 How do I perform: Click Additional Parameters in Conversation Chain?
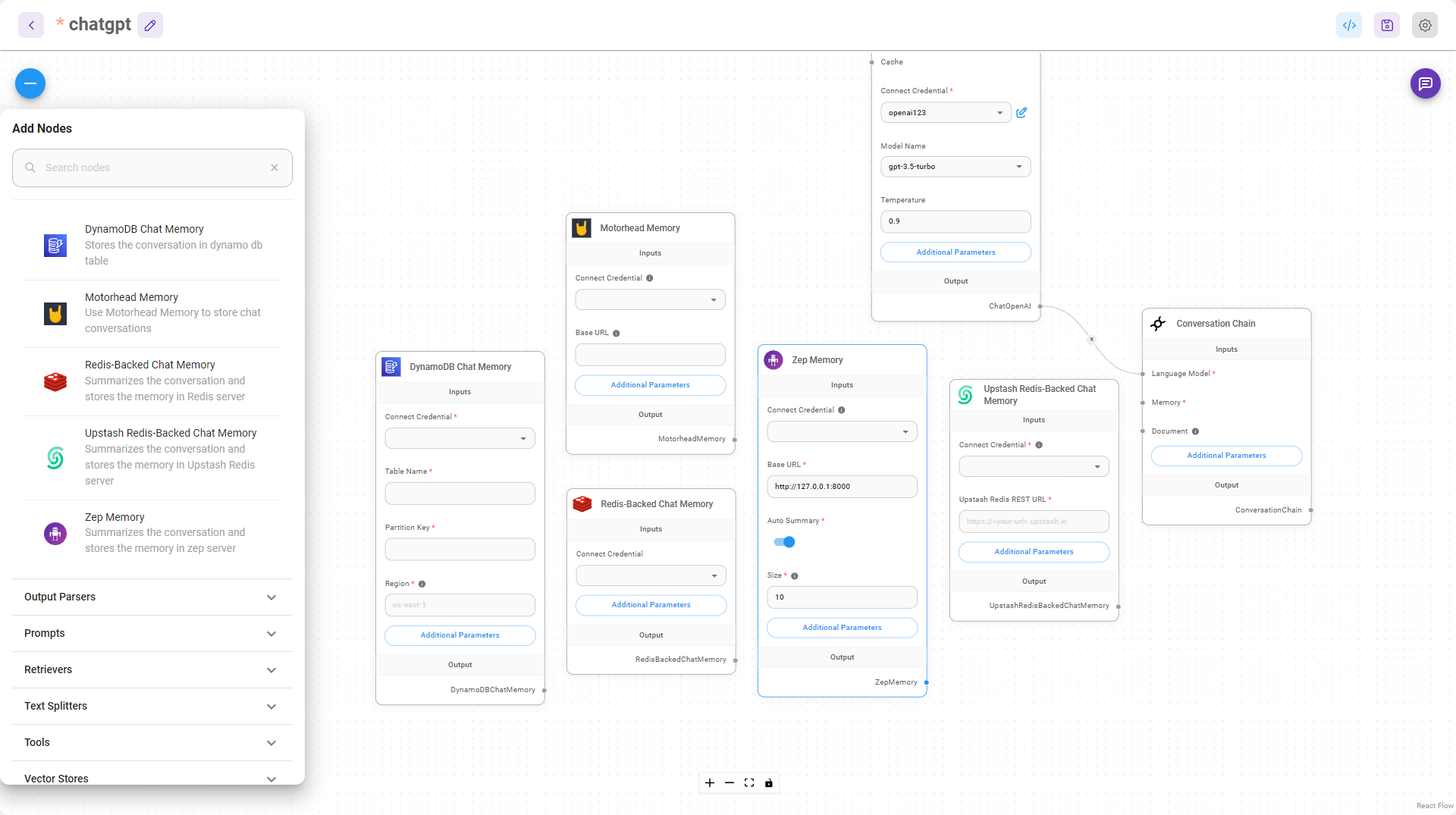(x=1226, y=456)
